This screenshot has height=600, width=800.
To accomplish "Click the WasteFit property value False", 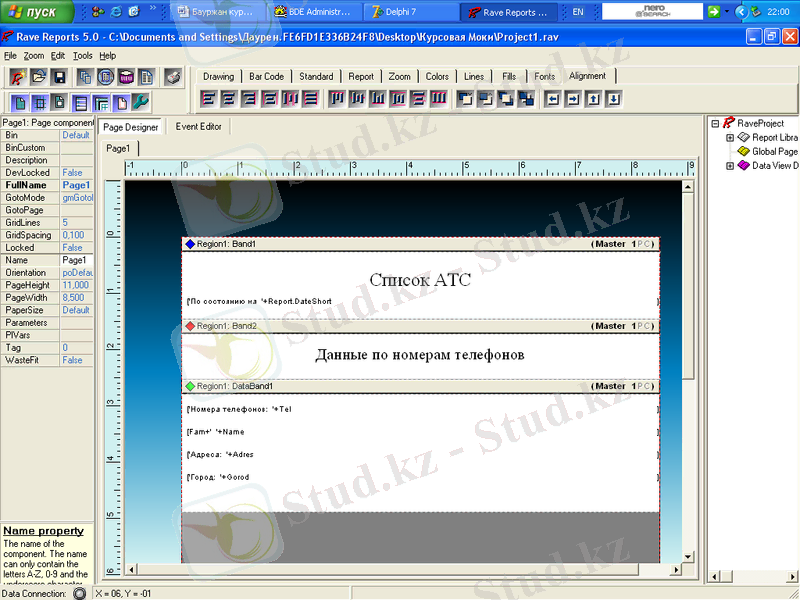I will [x=77, y=360].
